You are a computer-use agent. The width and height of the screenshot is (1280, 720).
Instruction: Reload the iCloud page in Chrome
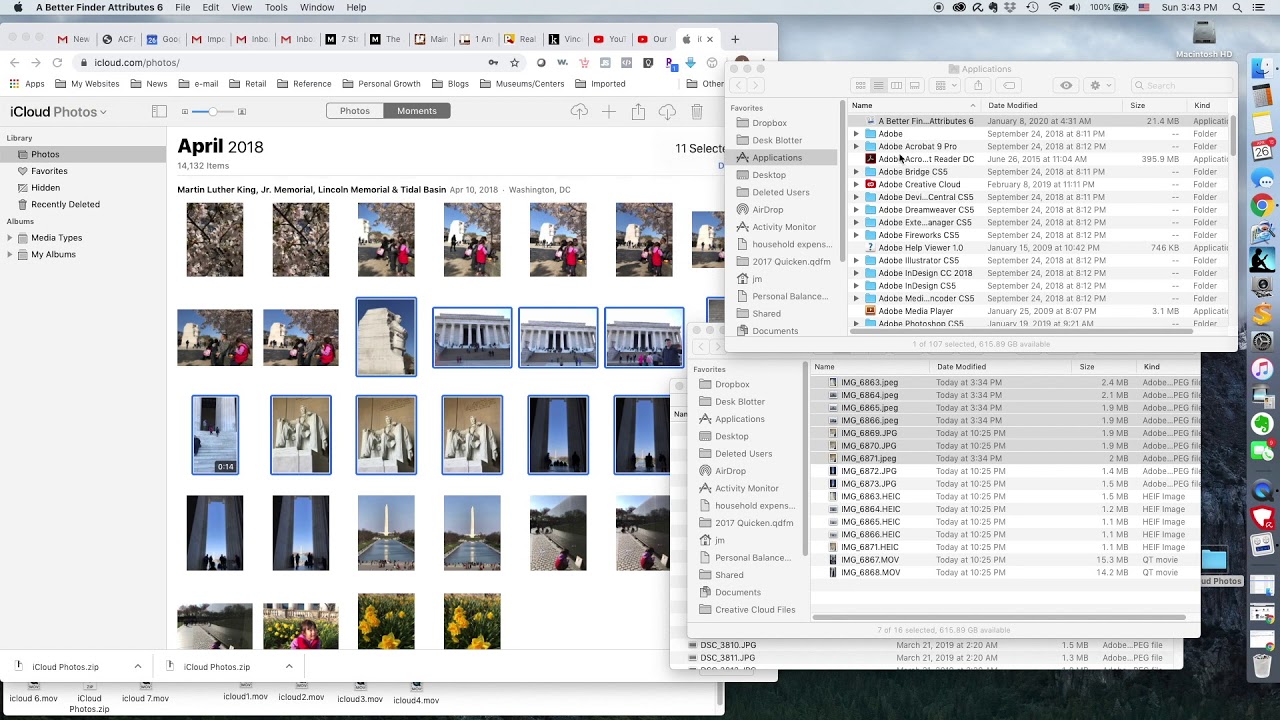click(57, 62)
